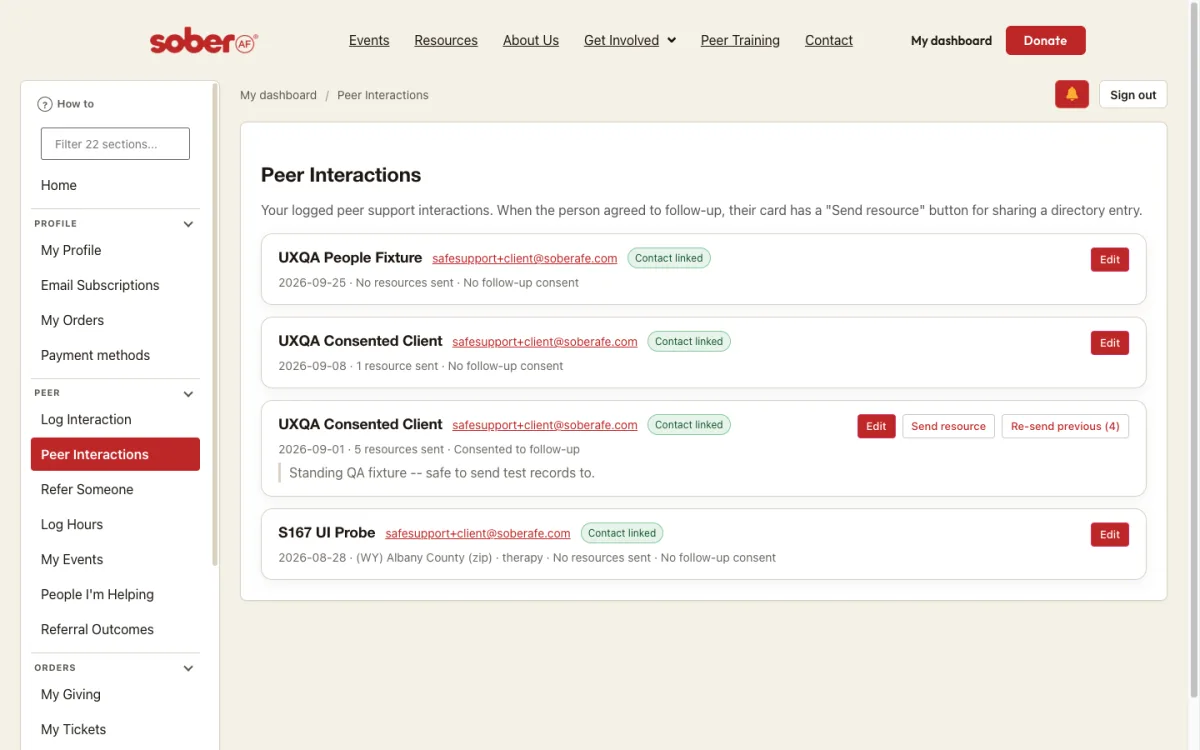This screenshot has width=1200, height=750.
Task: Click the Send resource button
Action: [948, 426]
